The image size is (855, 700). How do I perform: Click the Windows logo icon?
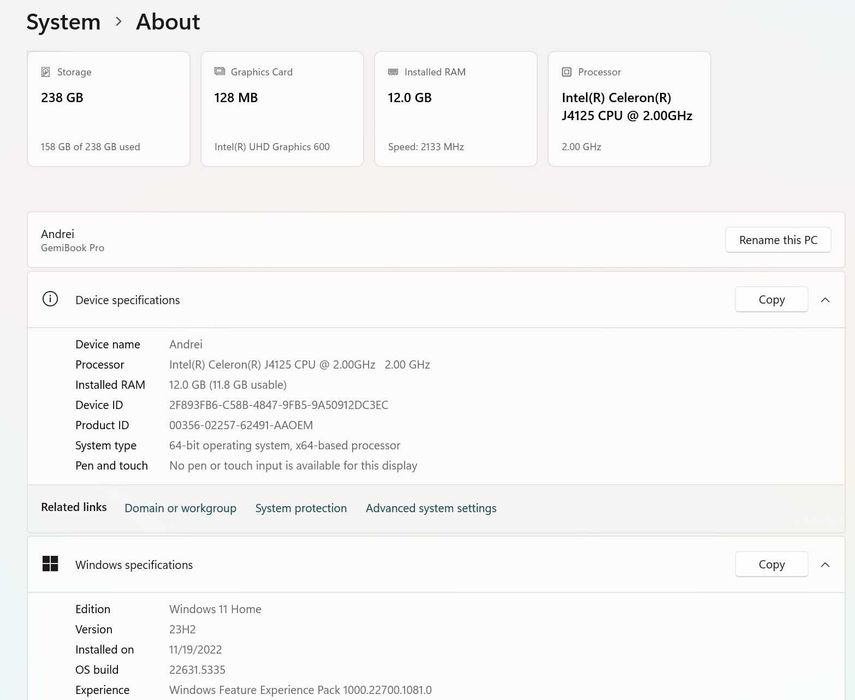pos(50,564)
